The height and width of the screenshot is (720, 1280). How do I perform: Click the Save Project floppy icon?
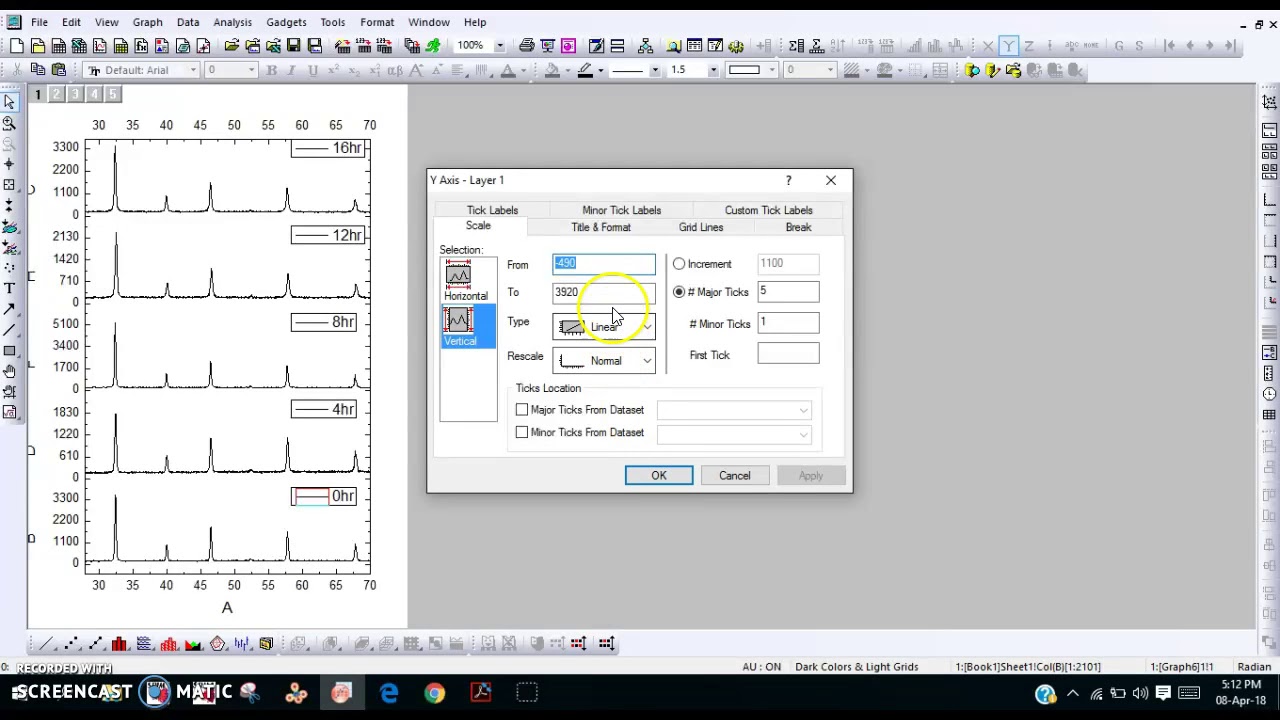pyautogui.click(x=293, y=45)
